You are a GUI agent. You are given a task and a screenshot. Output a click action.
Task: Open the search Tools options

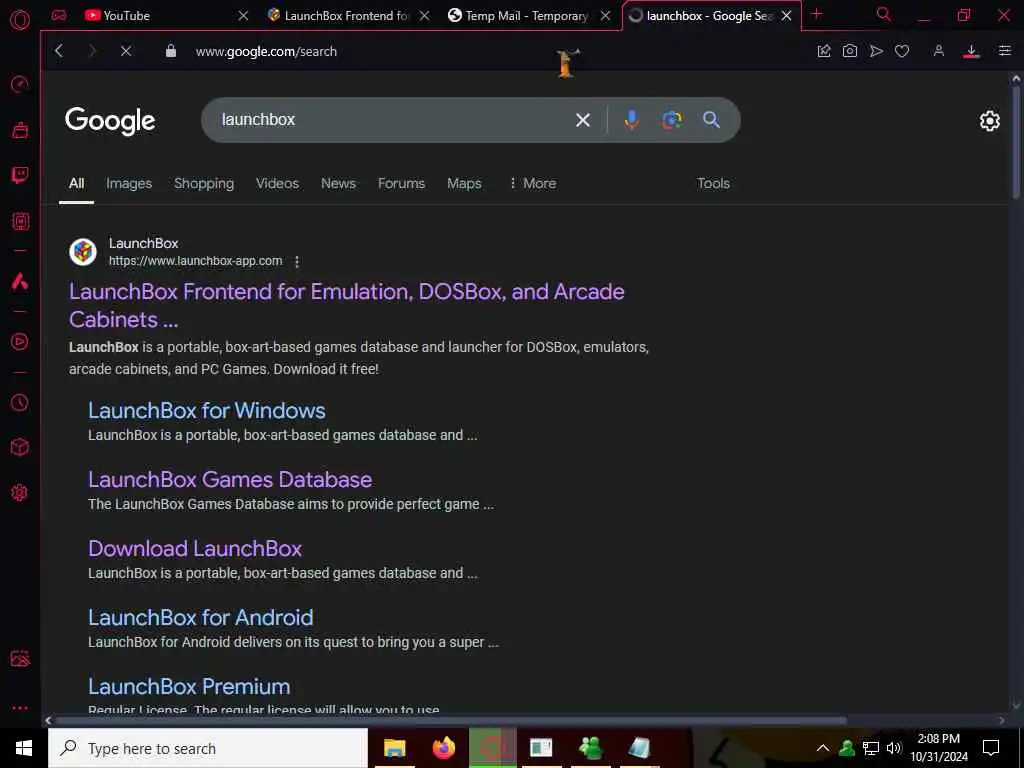713,184
